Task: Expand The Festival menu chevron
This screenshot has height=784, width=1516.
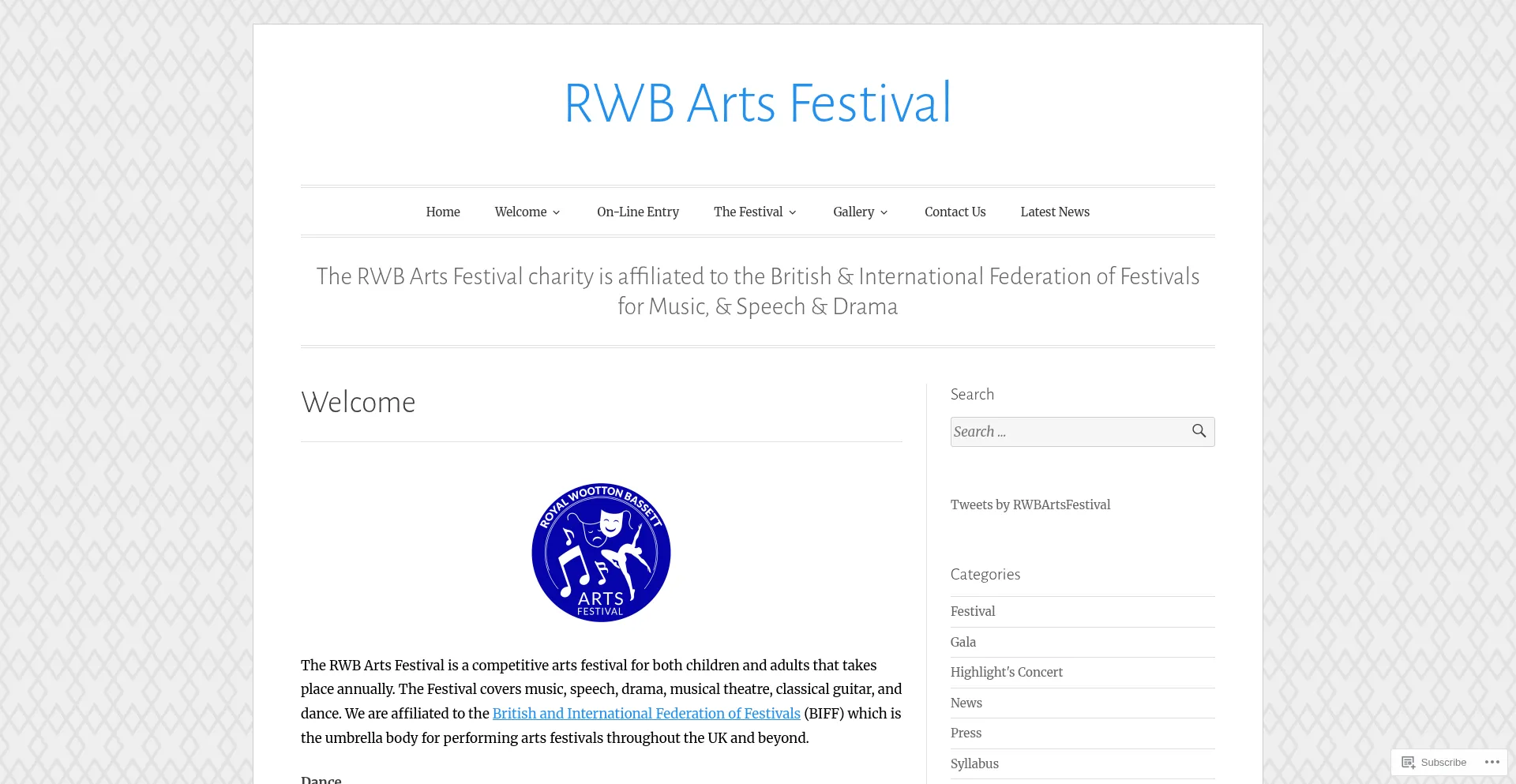Action: 793,212
